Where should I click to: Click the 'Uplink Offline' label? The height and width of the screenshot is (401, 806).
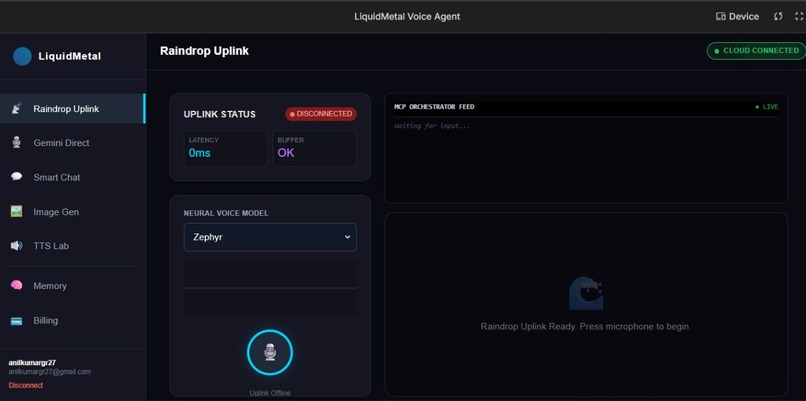pos(270,393)
